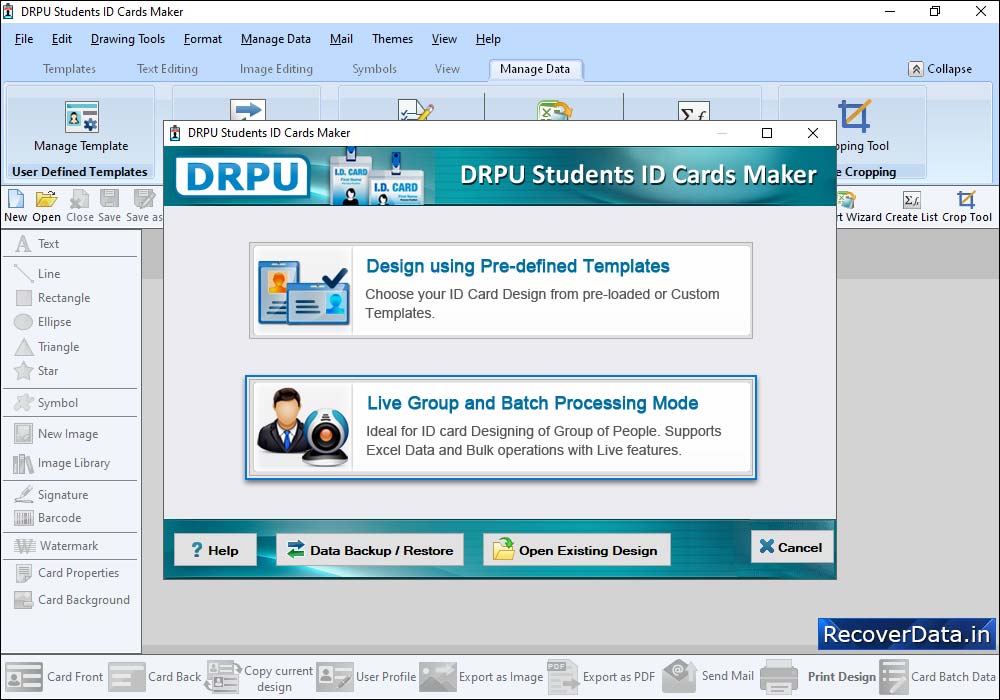Collapse the ribbon panel
Viewport: 1000px width, 700px height.
tap(941, 69)
